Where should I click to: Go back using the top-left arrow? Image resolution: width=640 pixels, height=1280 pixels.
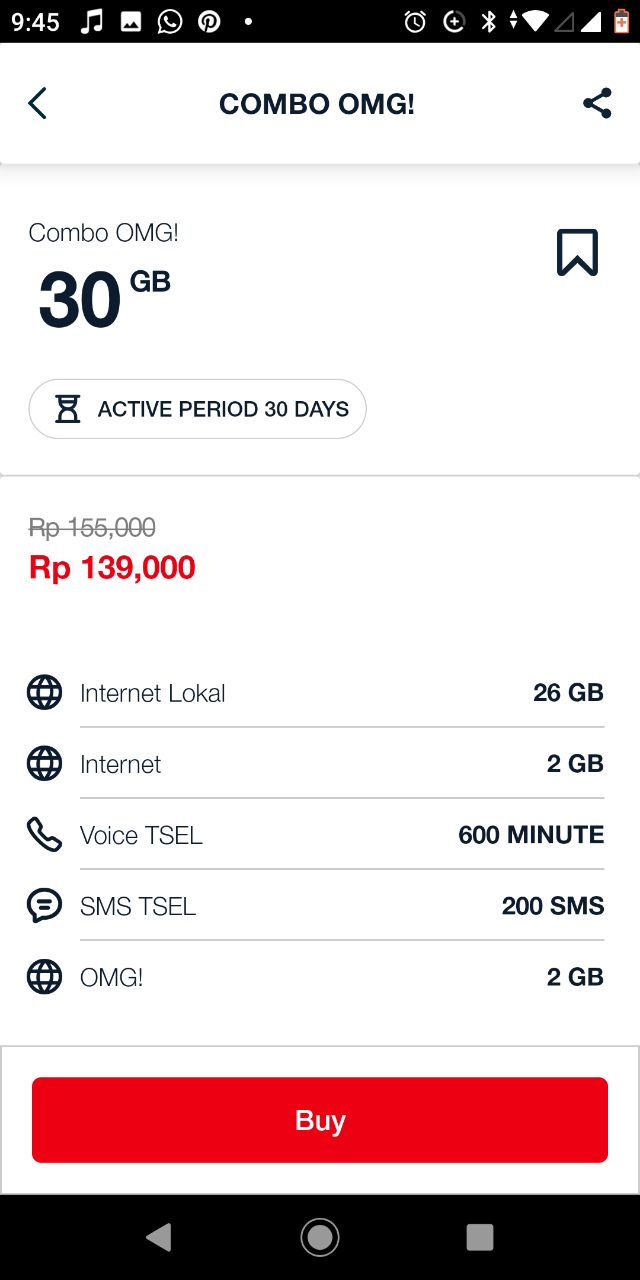[37, 103]
